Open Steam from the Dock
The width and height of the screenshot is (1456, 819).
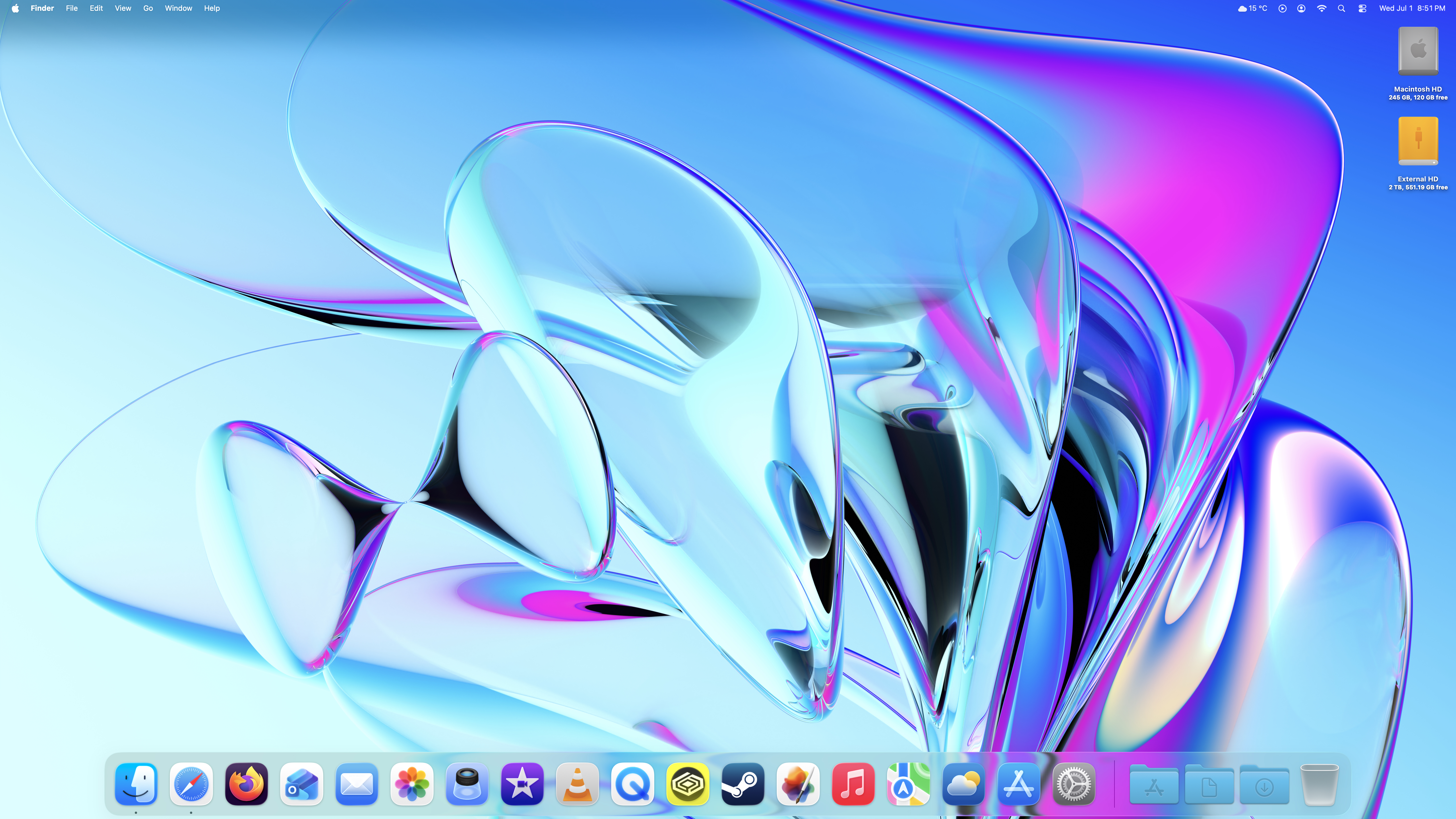tap(743, 784)
